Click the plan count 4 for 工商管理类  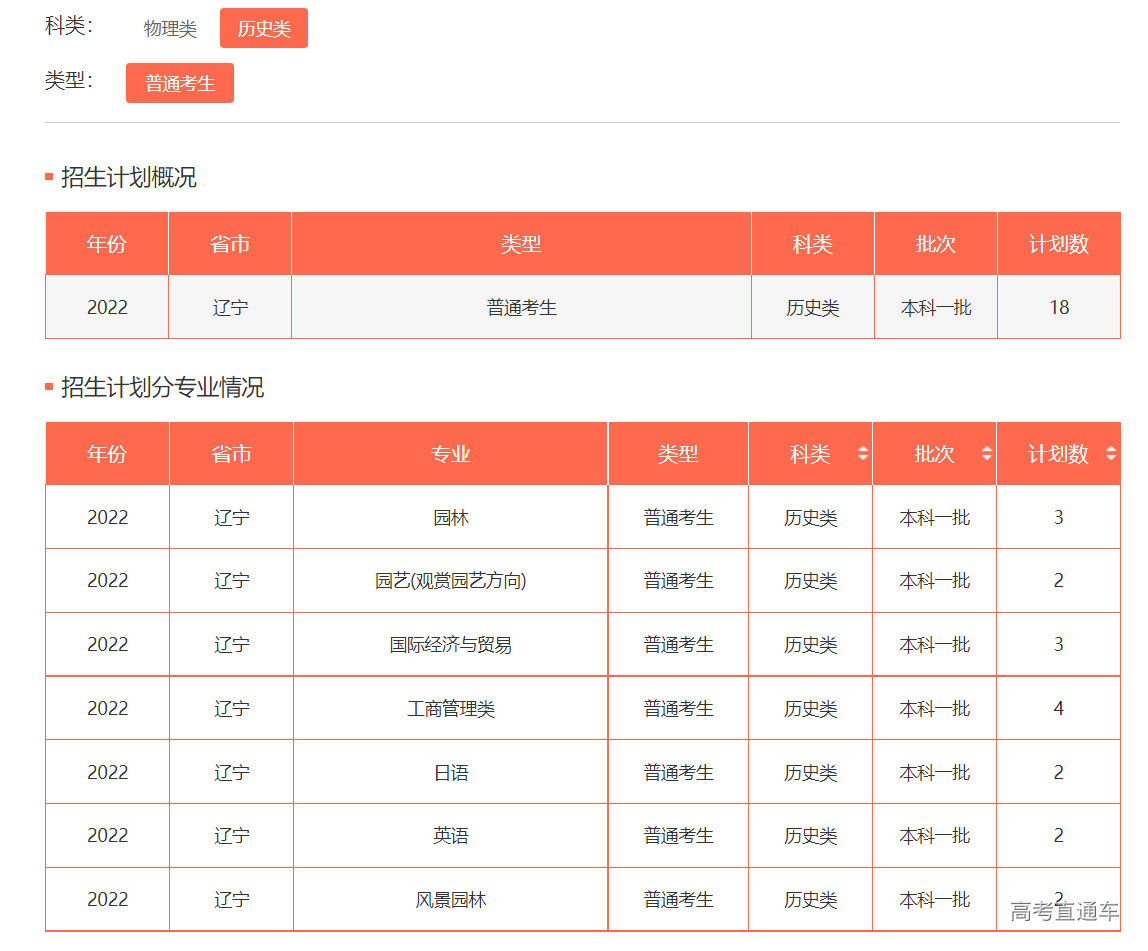point(1058,709)
